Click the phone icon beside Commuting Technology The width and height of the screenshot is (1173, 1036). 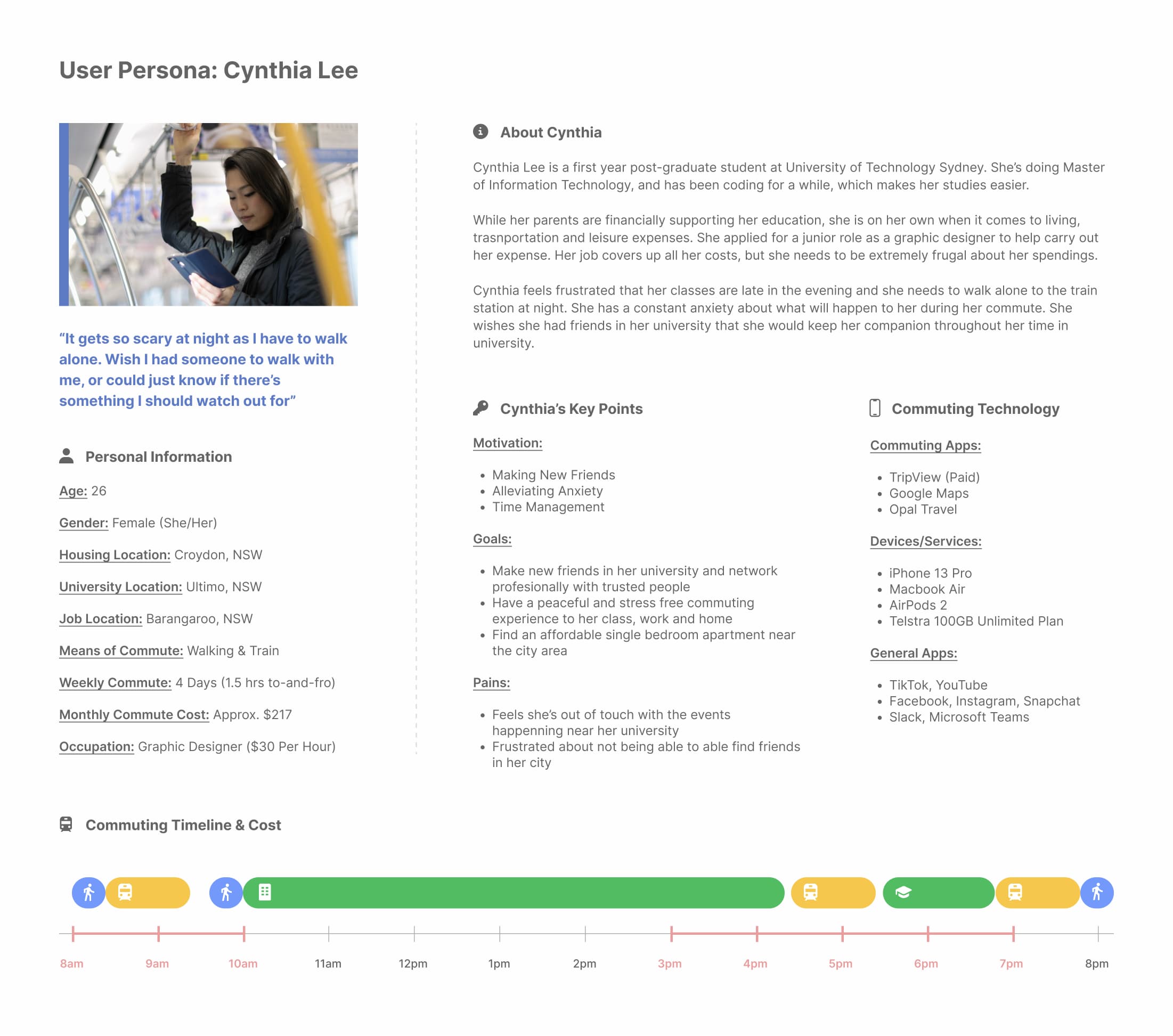[x=875, y=408]
